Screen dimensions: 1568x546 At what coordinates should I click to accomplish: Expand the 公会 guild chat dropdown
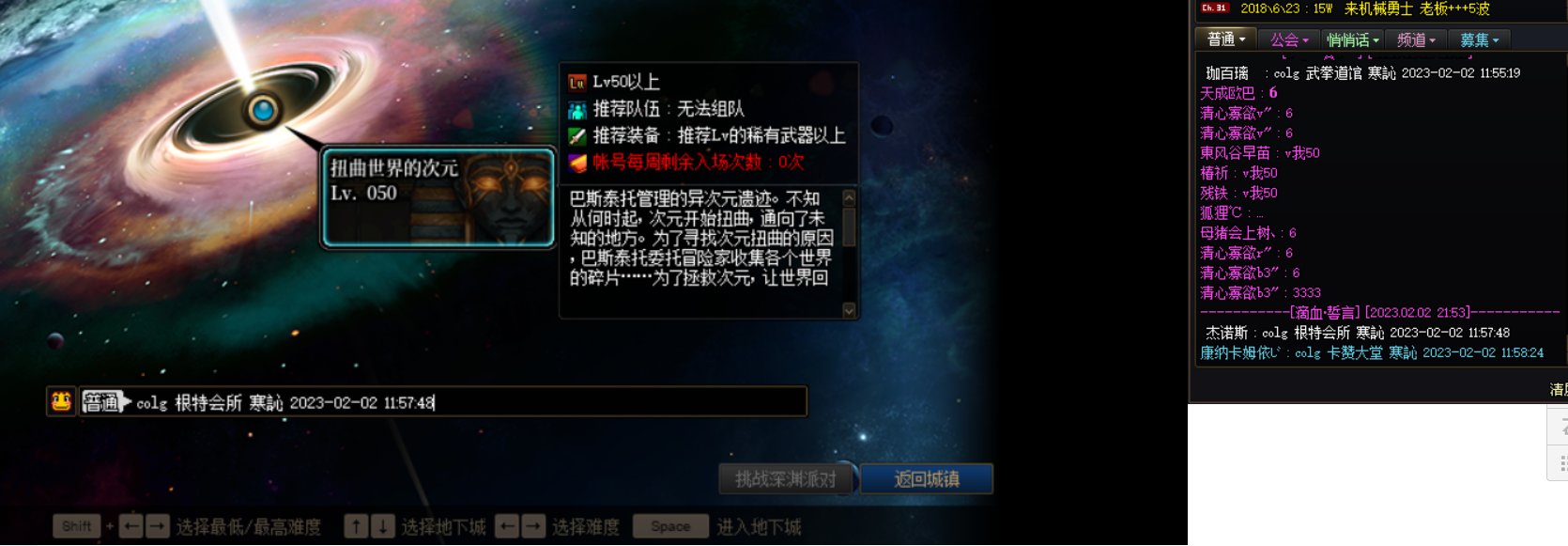(x=1289, y=39)
